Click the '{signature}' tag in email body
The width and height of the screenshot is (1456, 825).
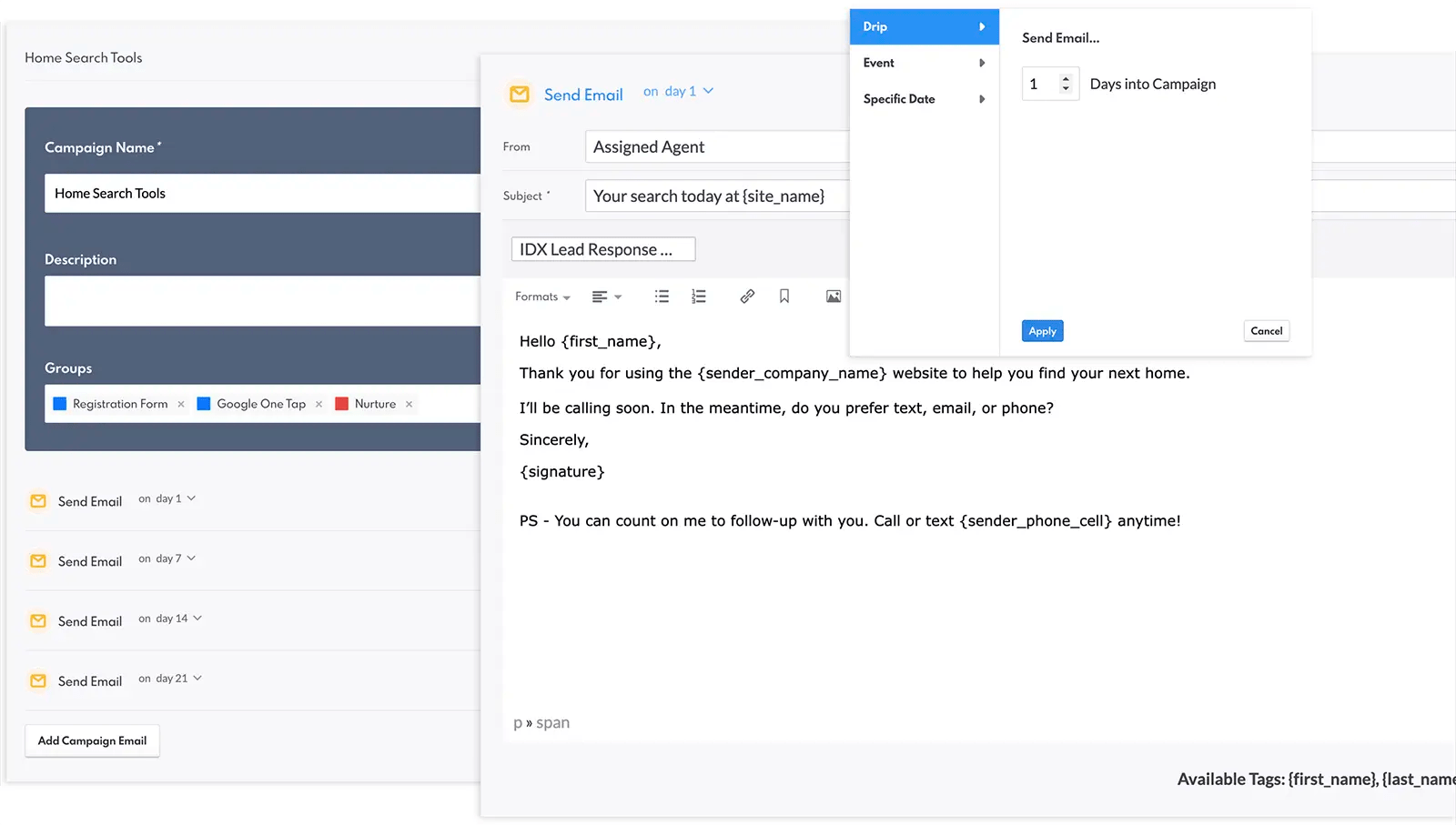pyautogui.click(x=562, y=471)
